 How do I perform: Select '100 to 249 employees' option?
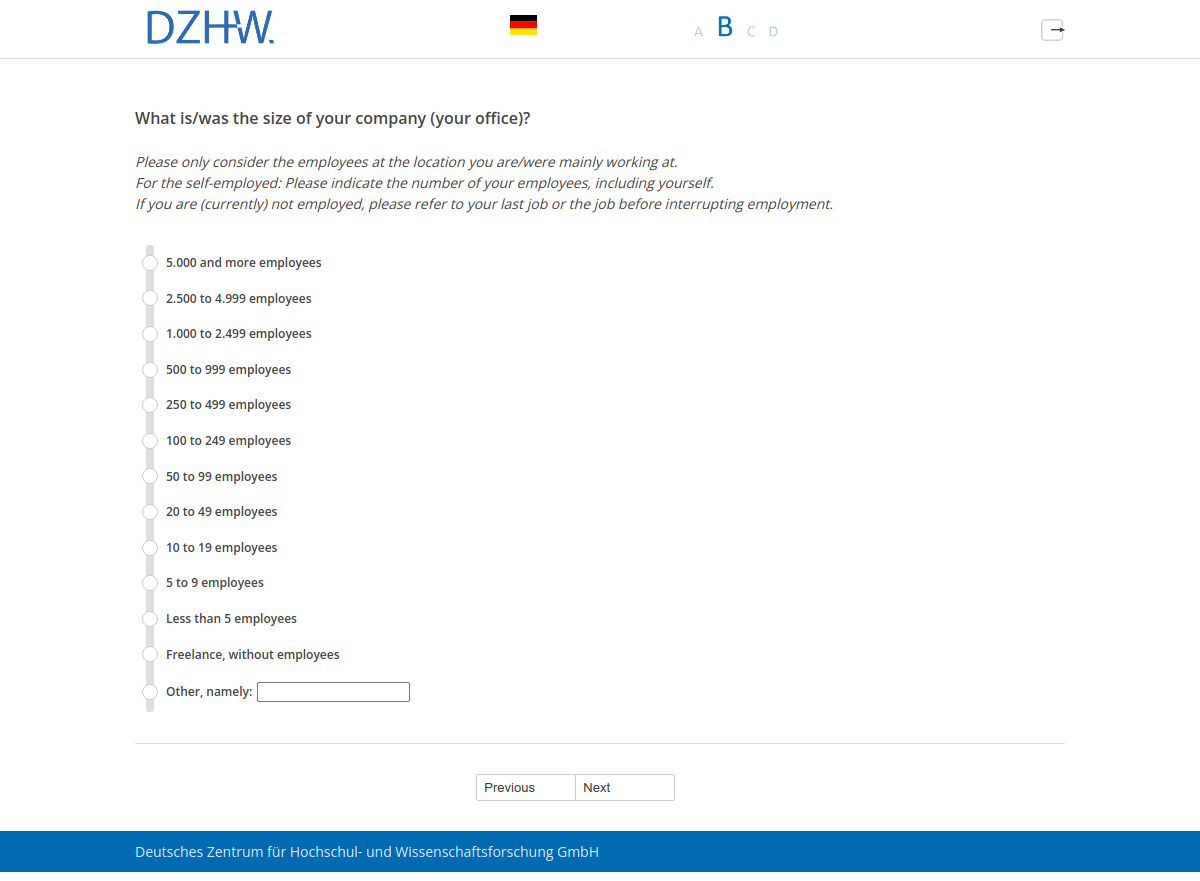[x=150, y=441]
